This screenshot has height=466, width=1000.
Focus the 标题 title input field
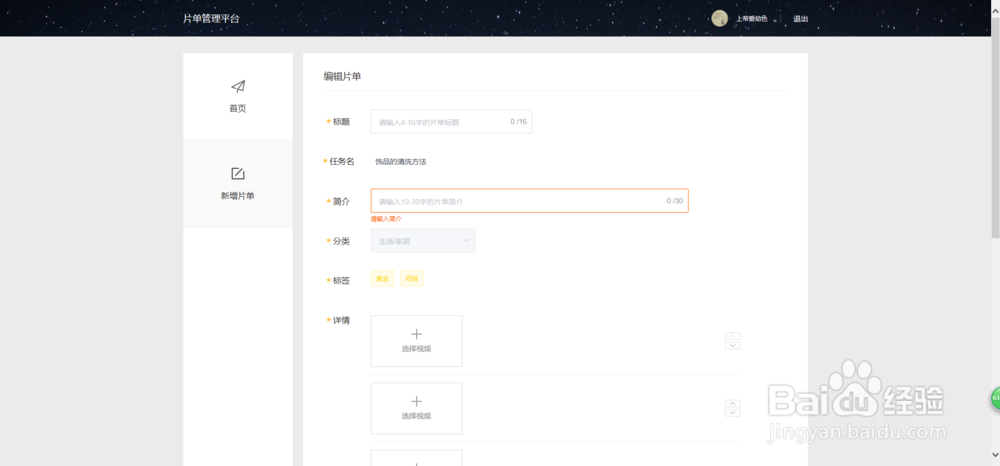(x=440, y=122)
